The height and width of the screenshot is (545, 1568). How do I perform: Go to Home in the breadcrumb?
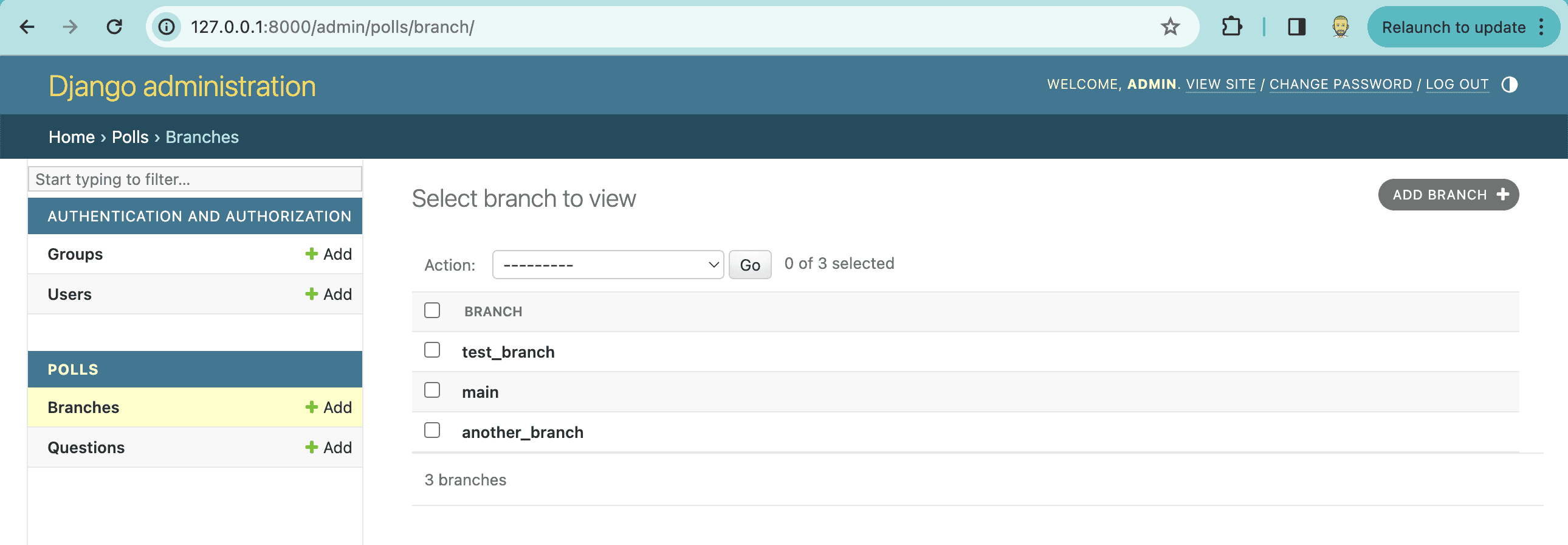pyautogui.click(x=72, y=137)
